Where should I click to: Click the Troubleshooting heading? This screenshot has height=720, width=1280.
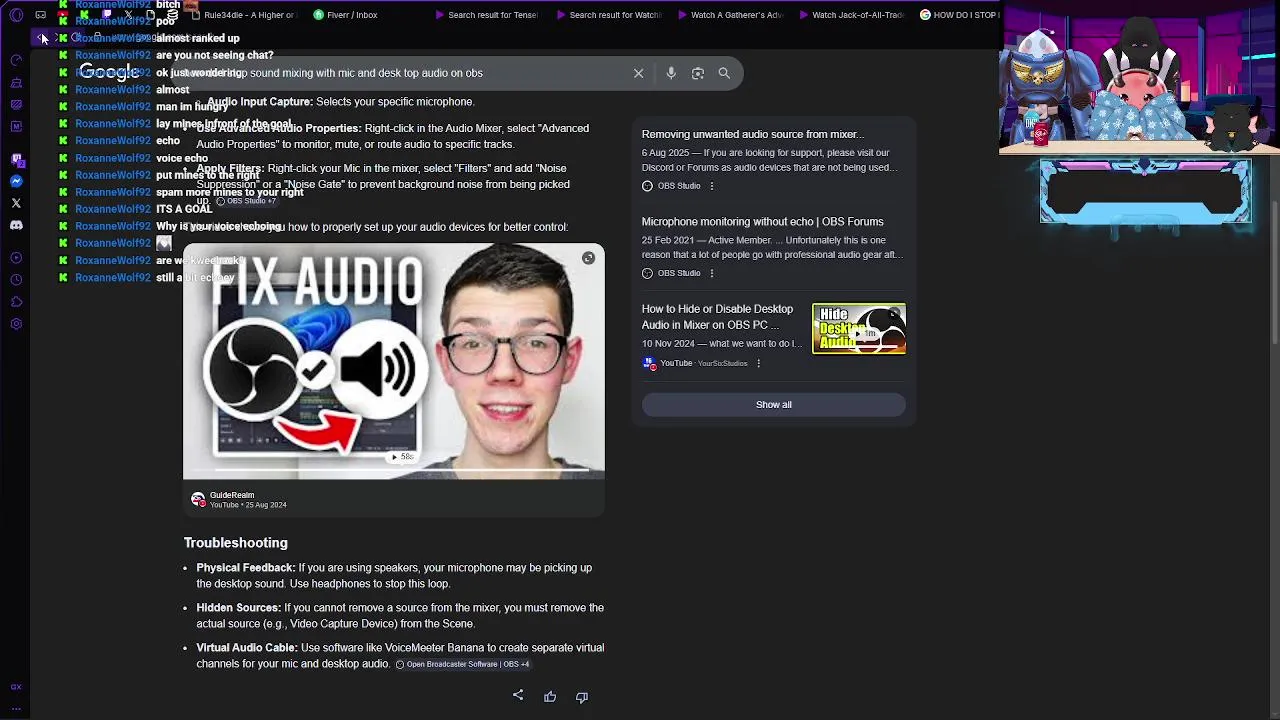pyautogui.click(x=236, y=543)
